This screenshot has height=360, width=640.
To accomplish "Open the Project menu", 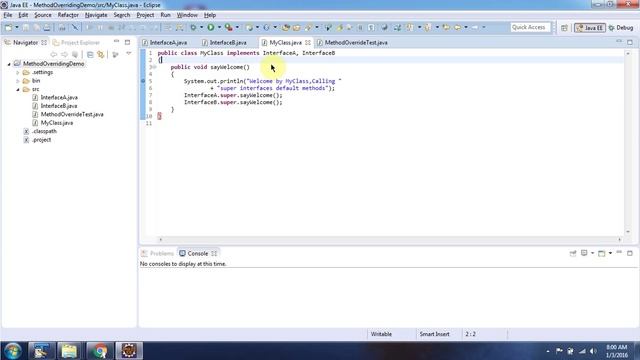I will coord(145,15).
